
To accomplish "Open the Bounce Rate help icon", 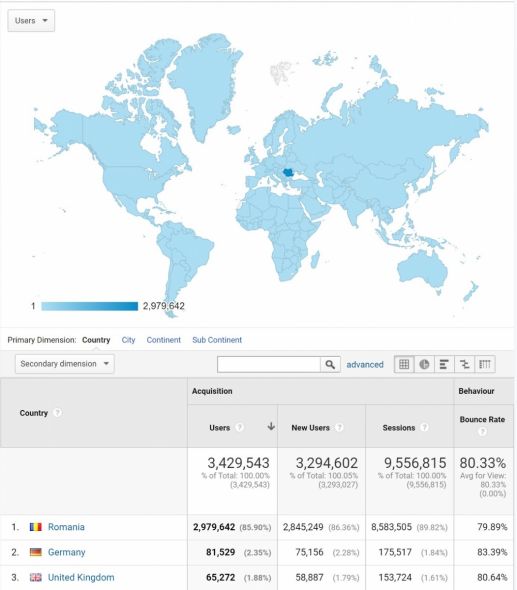I will pyautogui.click(x=482, y=431).
